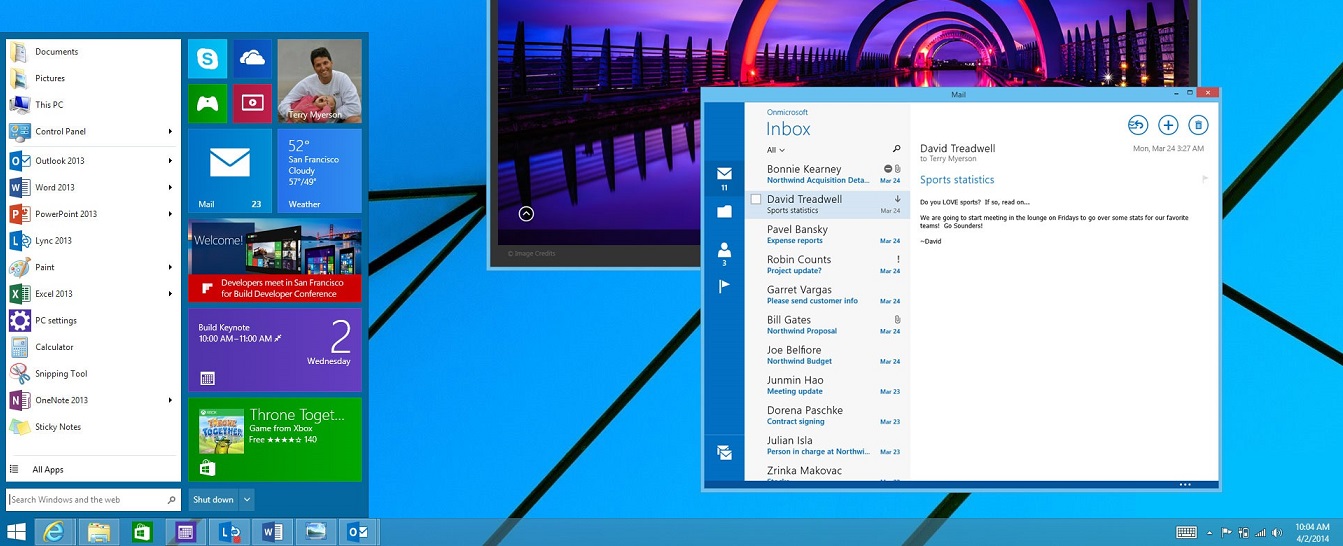
Task: Expand the OneNote 2013 jump list arrow
Action: click(x=170, y=400)
